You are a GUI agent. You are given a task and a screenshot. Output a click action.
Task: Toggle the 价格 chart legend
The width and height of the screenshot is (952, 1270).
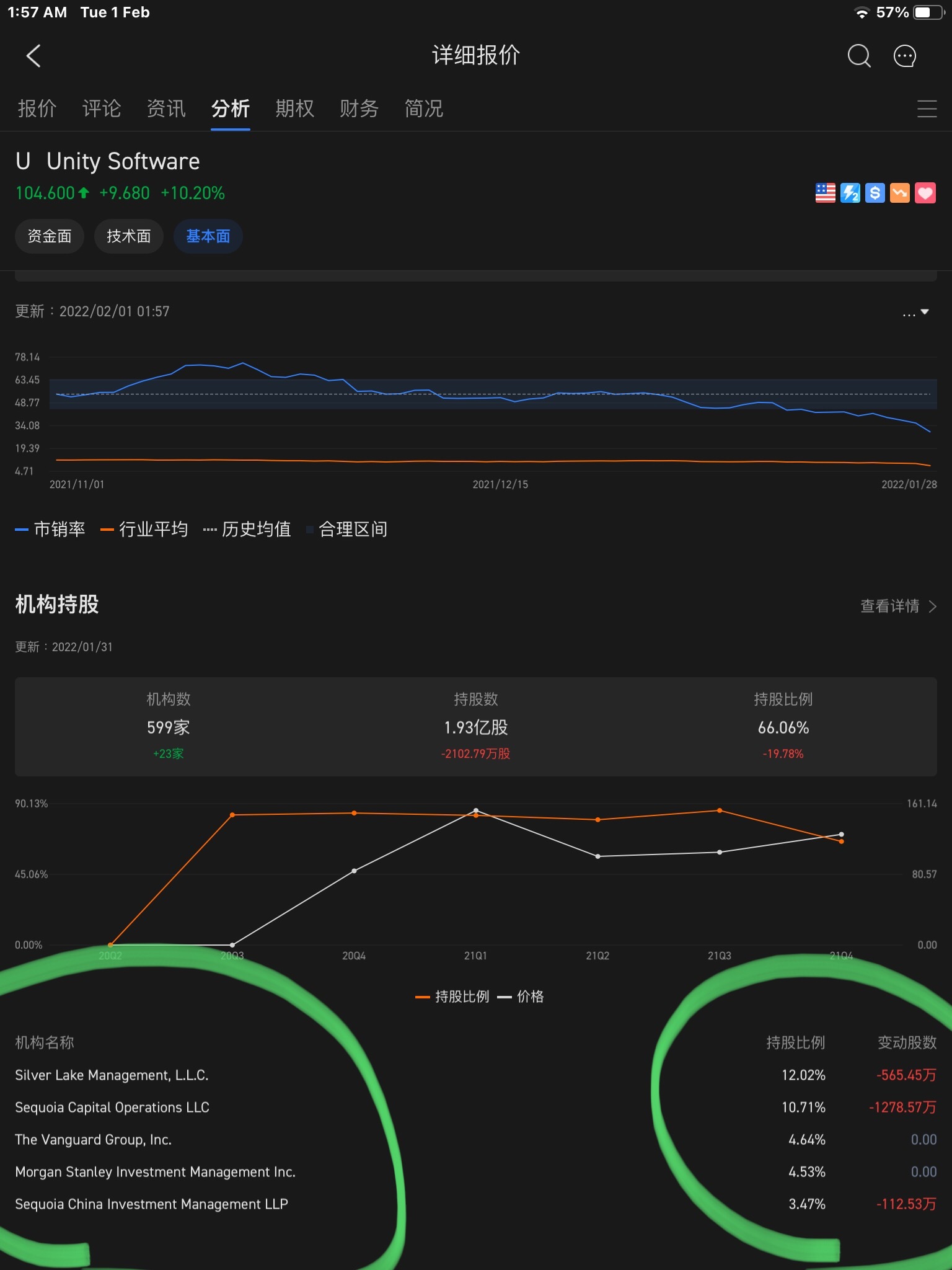click(x=521, y=997)
